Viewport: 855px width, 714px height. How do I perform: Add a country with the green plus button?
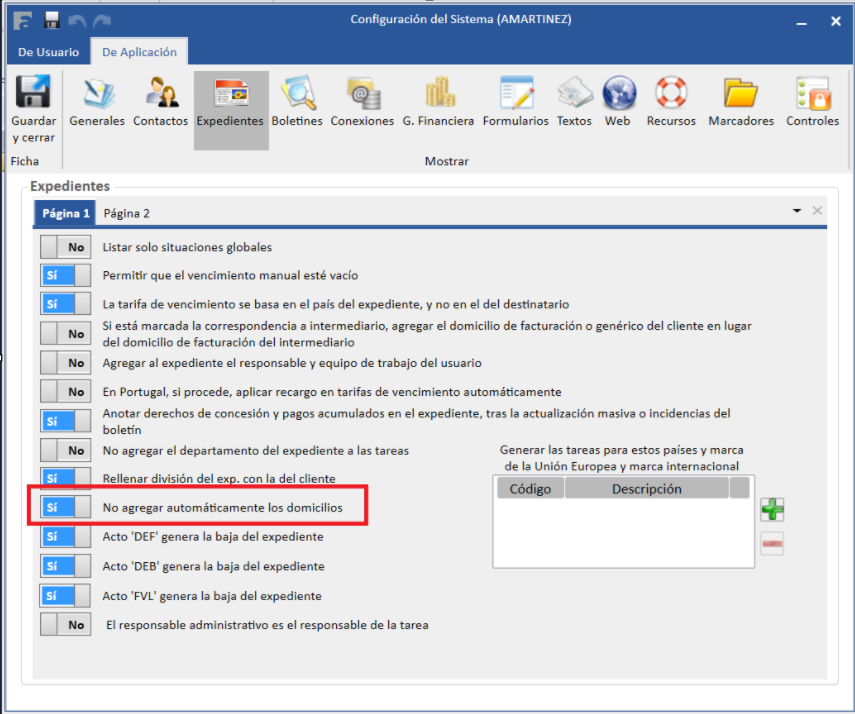tap(772, 510)
